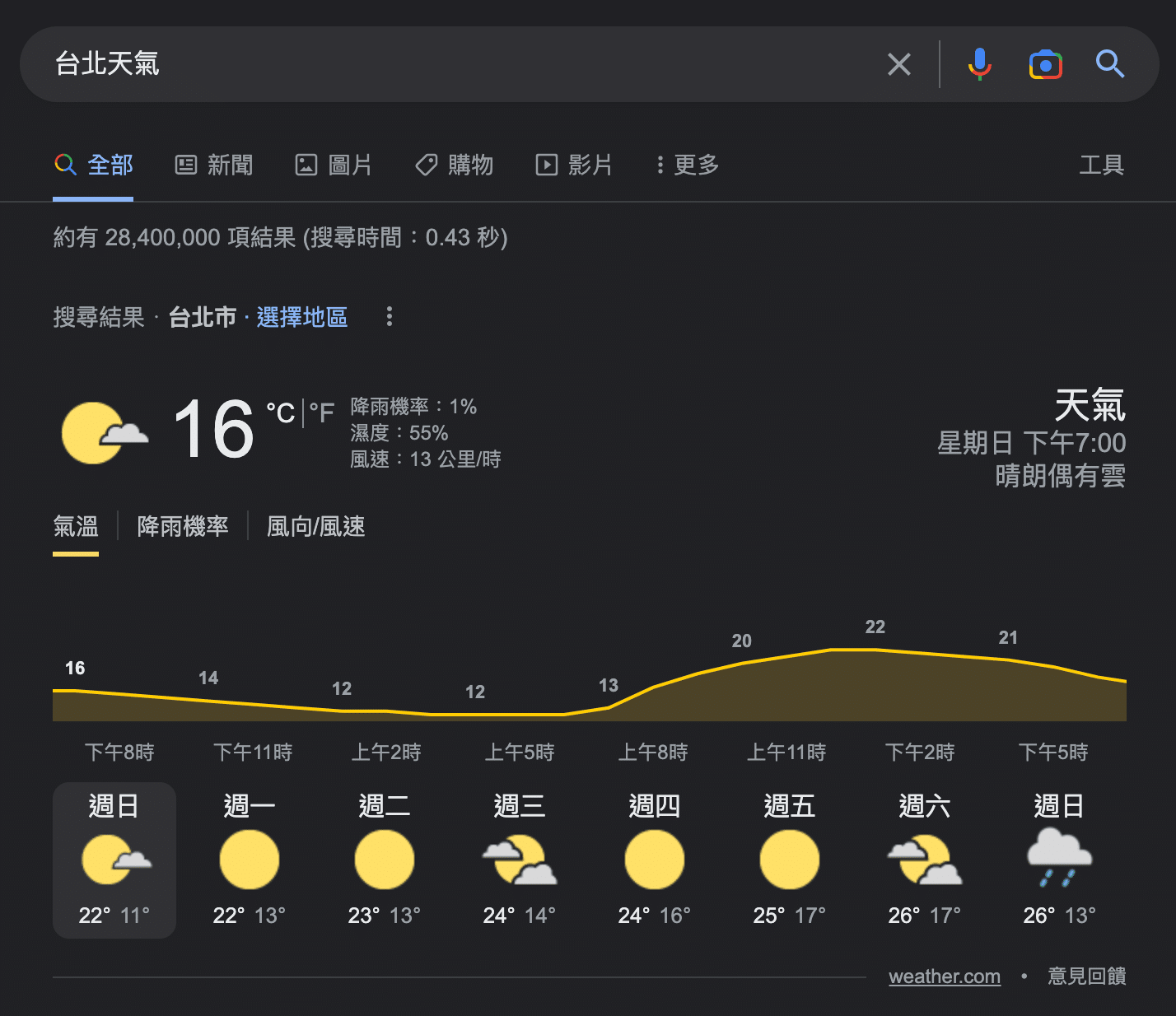1176x1016 pixels.
Task: Click the 下午5時 hour label
Action: (1053, 753)
